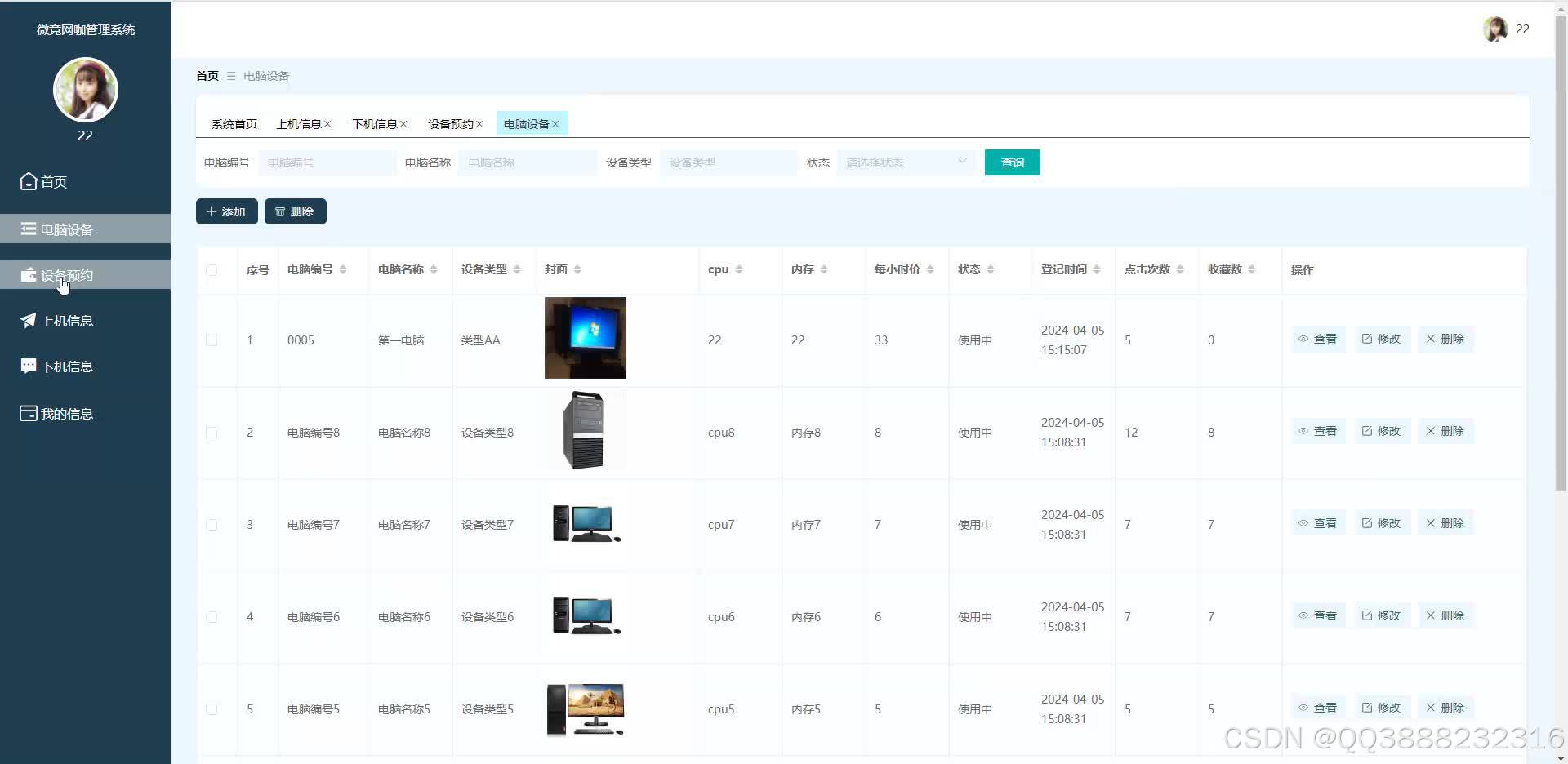The width and height of the screenshot is (1568, 764).
Task: Click the 类型AA cell
Action: point(480,340)
